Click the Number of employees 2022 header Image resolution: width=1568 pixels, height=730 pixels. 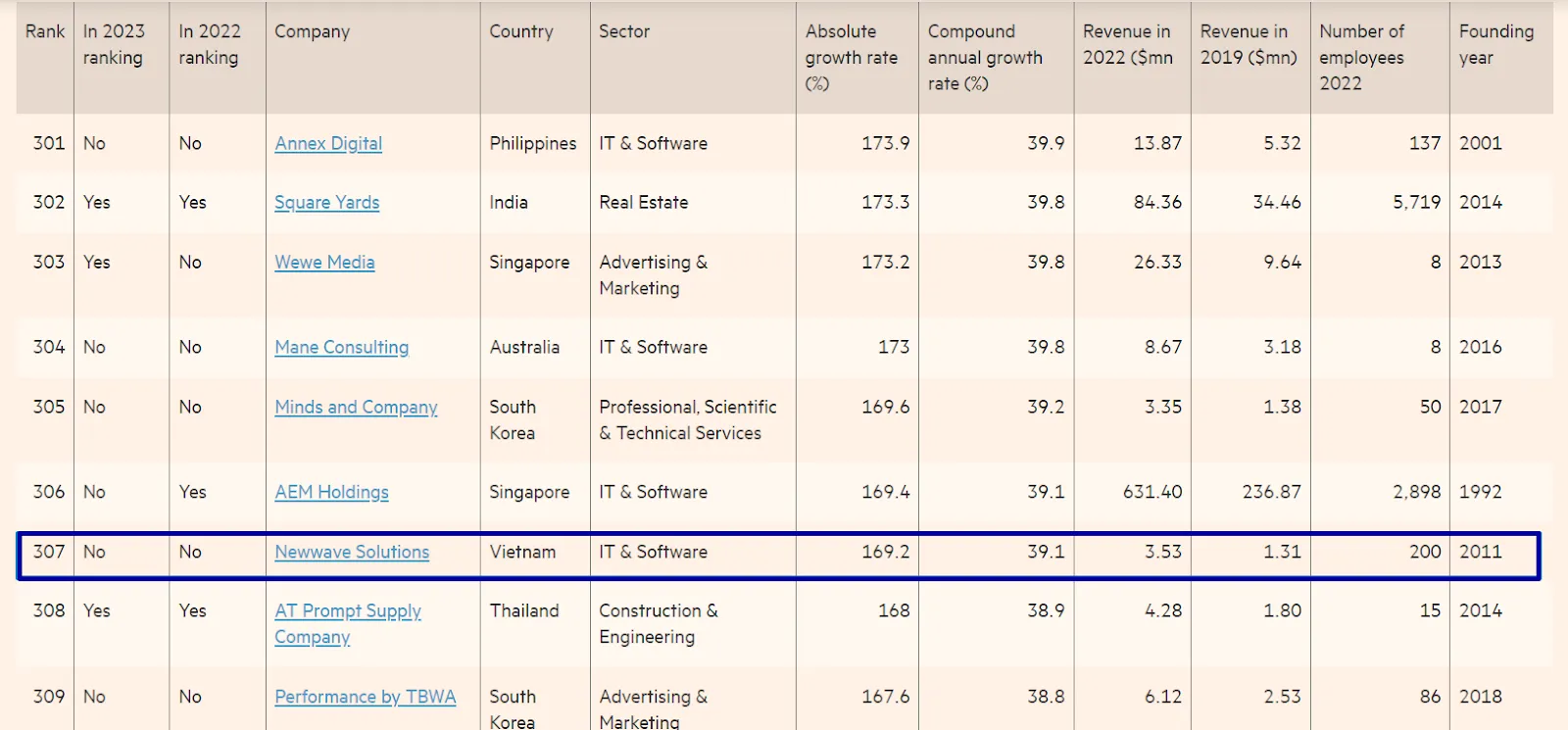(x=1361, y=57)
